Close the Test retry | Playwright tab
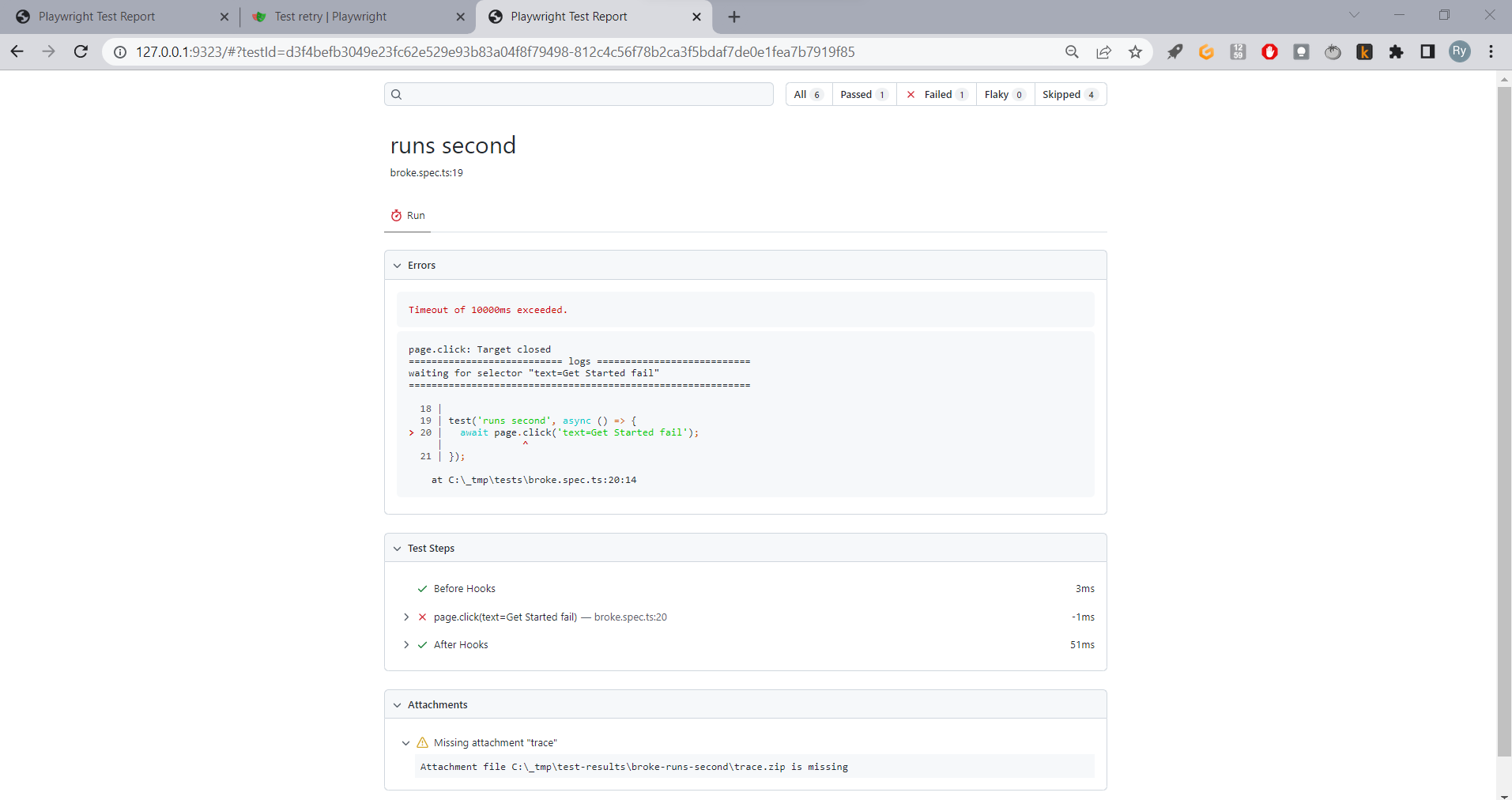The image size is (1512, 800). tap(461, 17)
